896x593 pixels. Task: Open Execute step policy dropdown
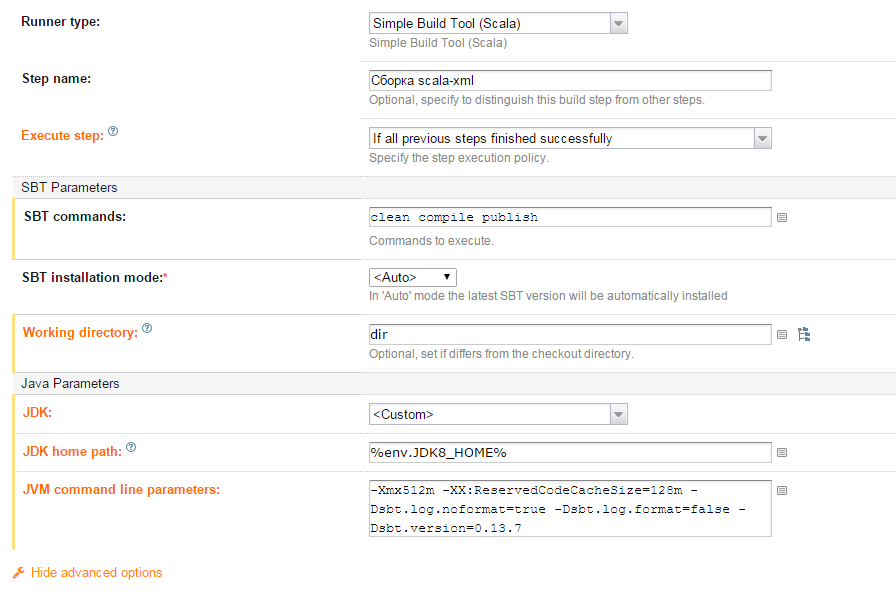[570, 138]
